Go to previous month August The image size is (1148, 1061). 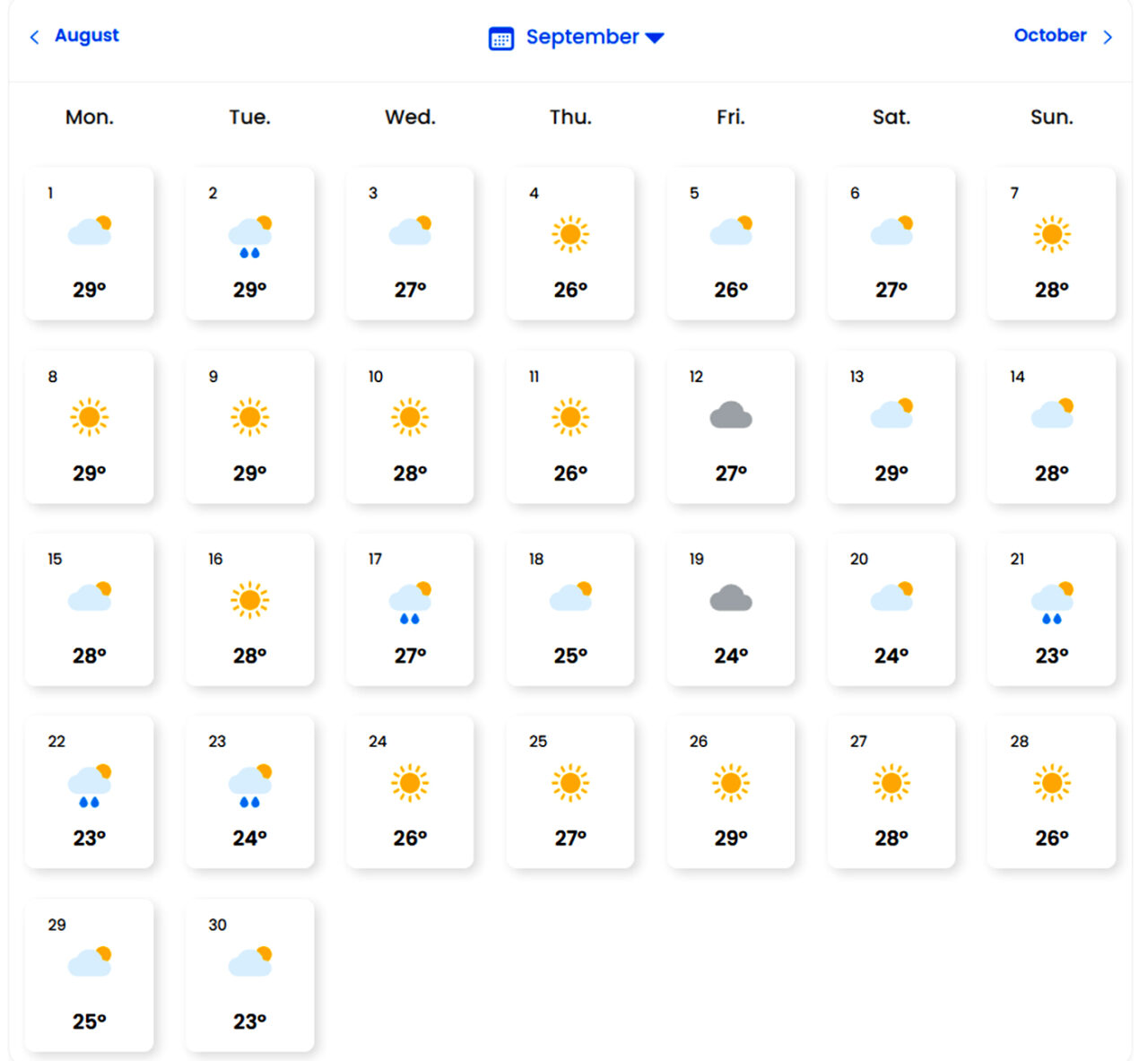(x=86, y=36)
